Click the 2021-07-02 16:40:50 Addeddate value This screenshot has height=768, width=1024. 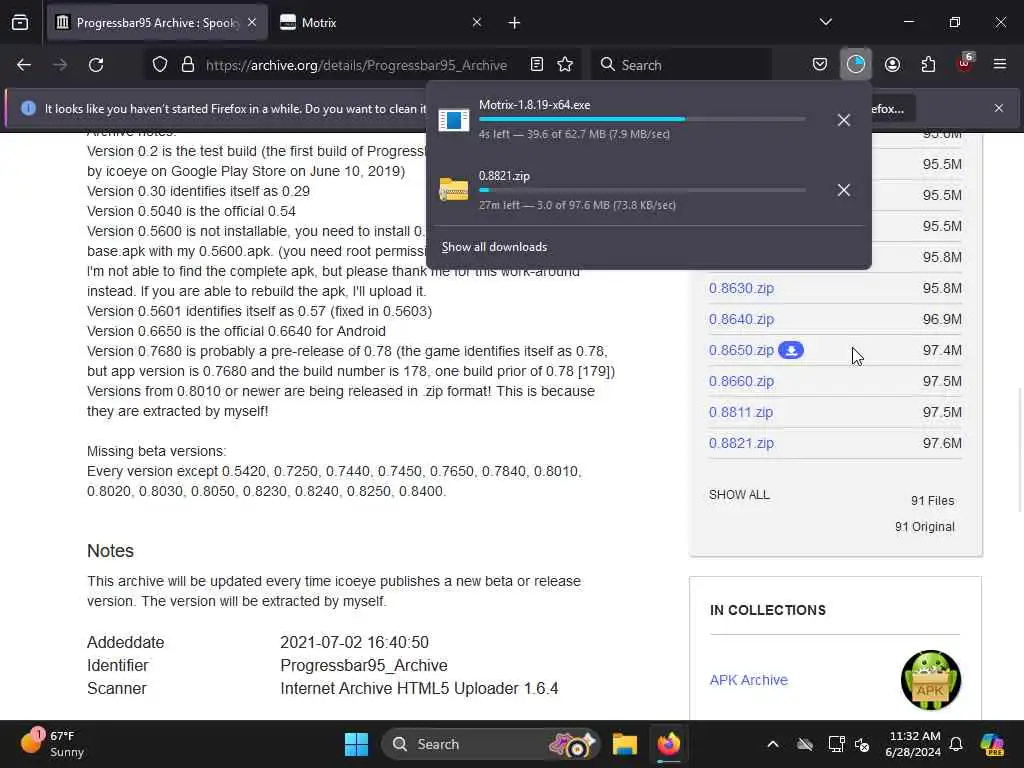click(x=355, y=643)
